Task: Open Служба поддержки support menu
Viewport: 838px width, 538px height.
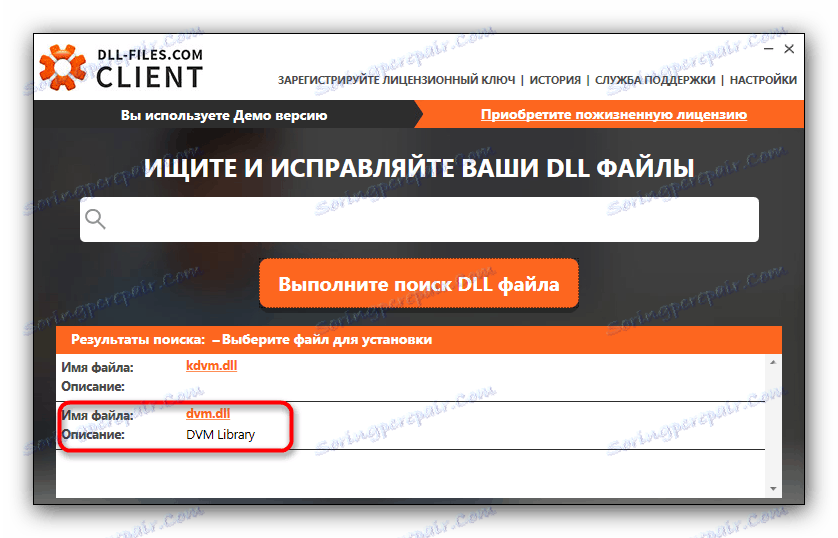Action: (655, 80)
